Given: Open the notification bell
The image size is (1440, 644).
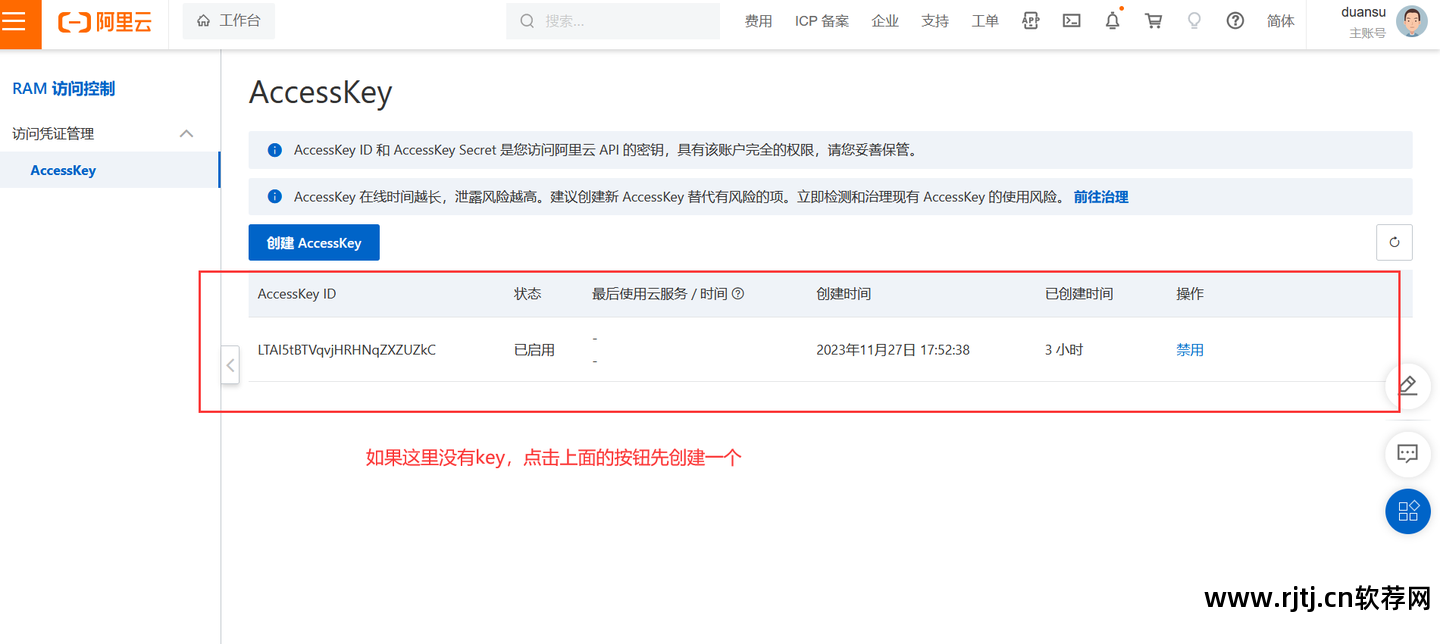Looking at the screenshot, I should (x=1112, y=21).
